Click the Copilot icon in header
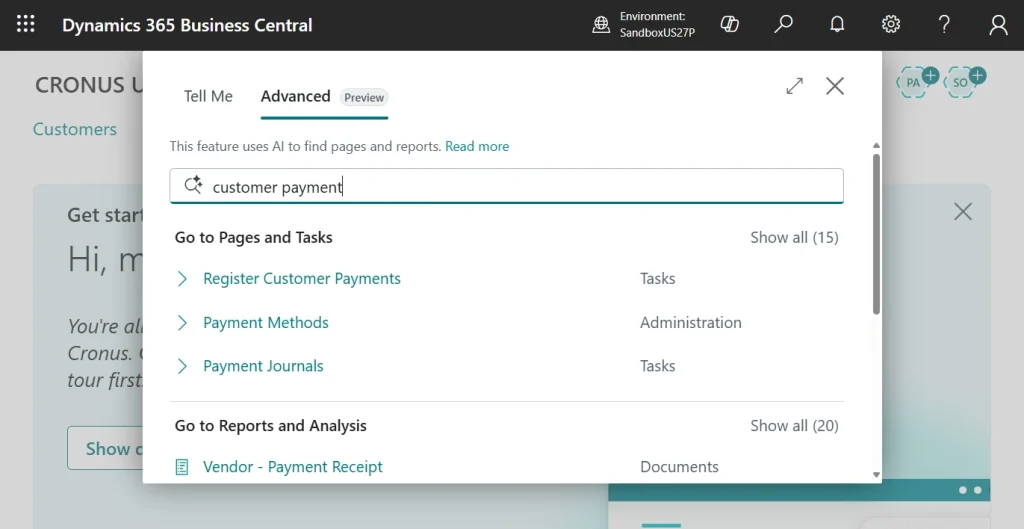This screenshot has height=529, width=1024. pyautogui.click(x=730, y=25)
